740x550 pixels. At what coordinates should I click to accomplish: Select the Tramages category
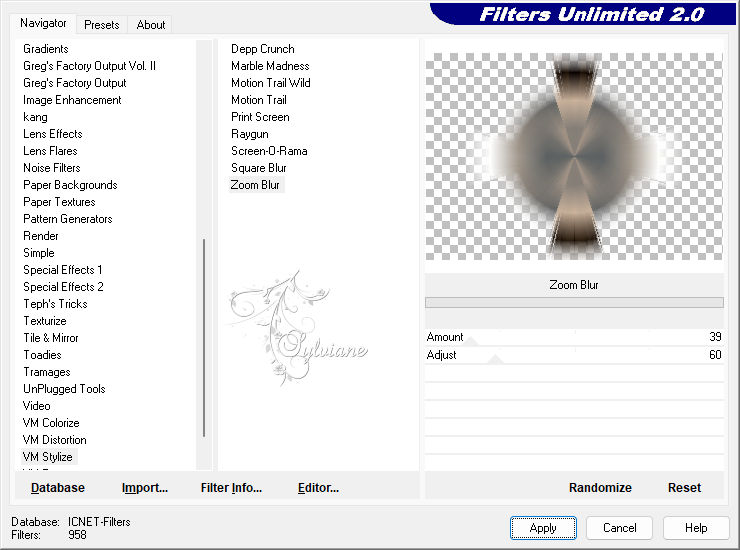[47, 372]
